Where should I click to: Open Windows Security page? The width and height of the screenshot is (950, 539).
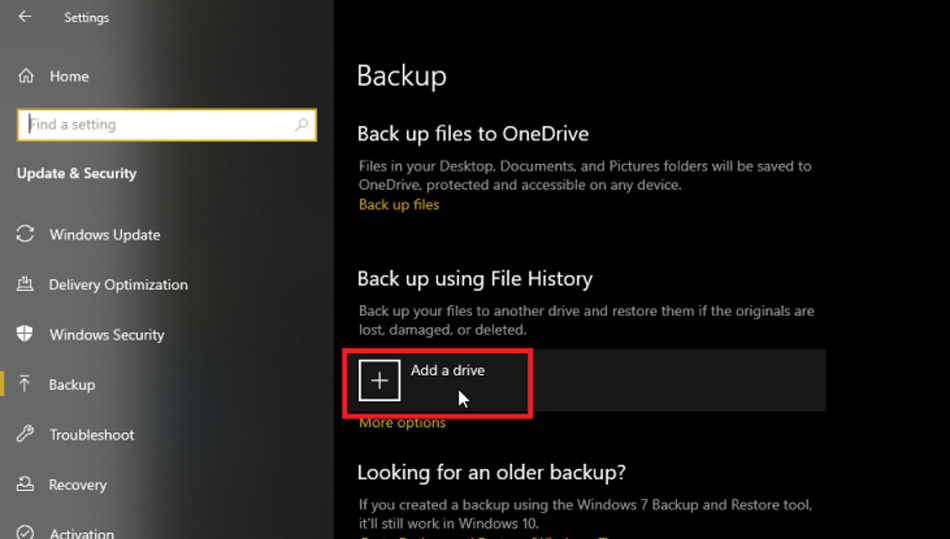(x=107, y=335)
